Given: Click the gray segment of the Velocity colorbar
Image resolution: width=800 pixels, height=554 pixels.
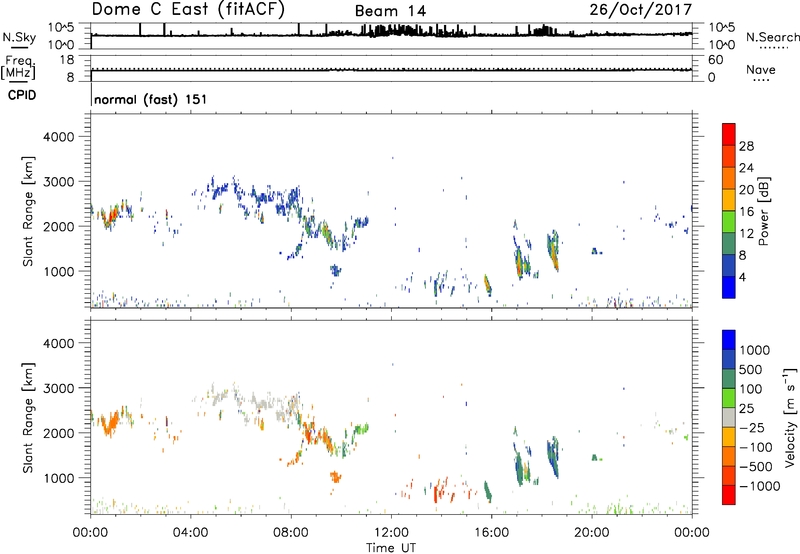Looking at the screenshot, I should point(729,418).
